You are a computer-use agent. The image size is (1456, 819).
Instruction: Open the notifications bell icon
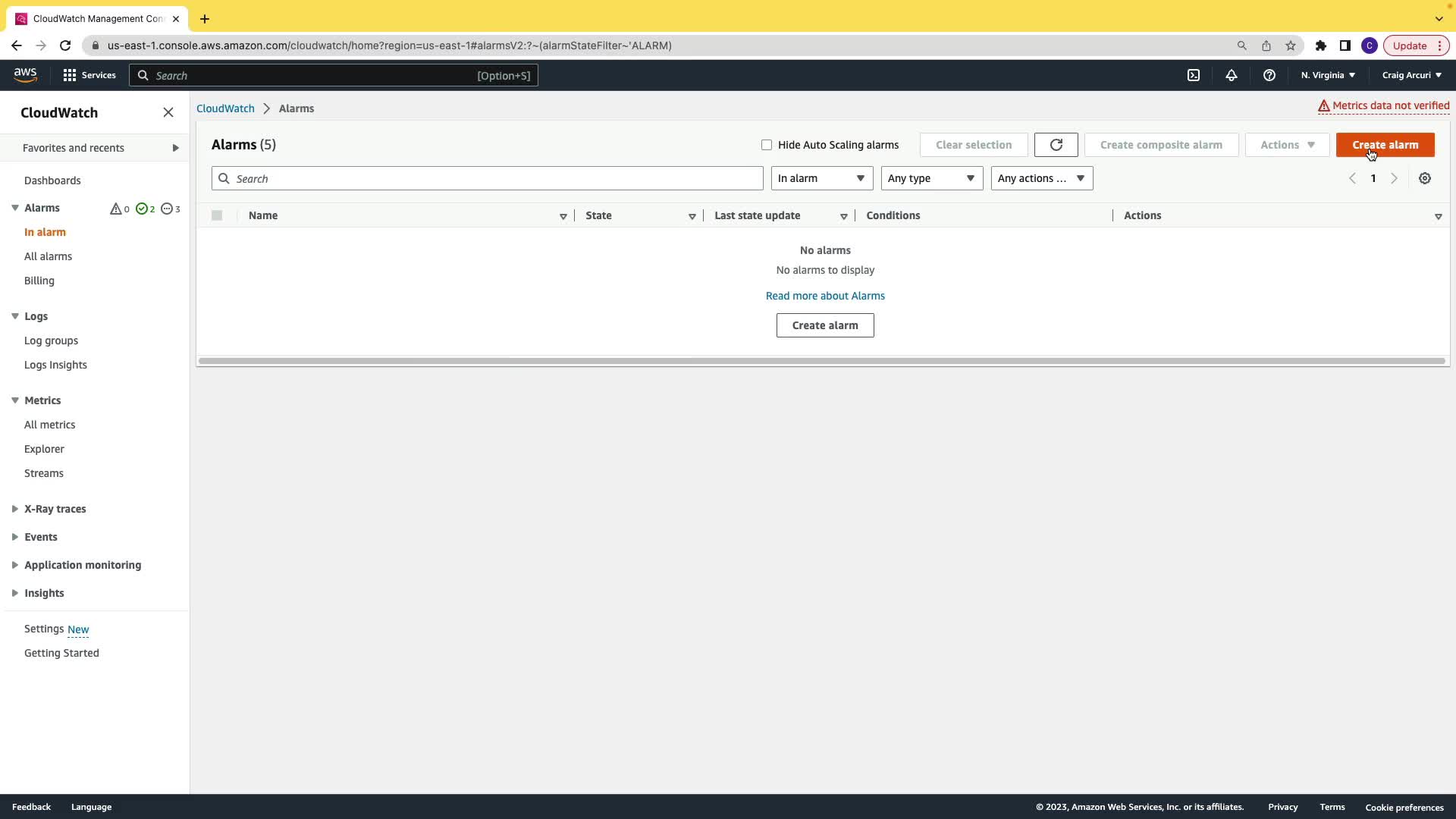[1232, 75]
